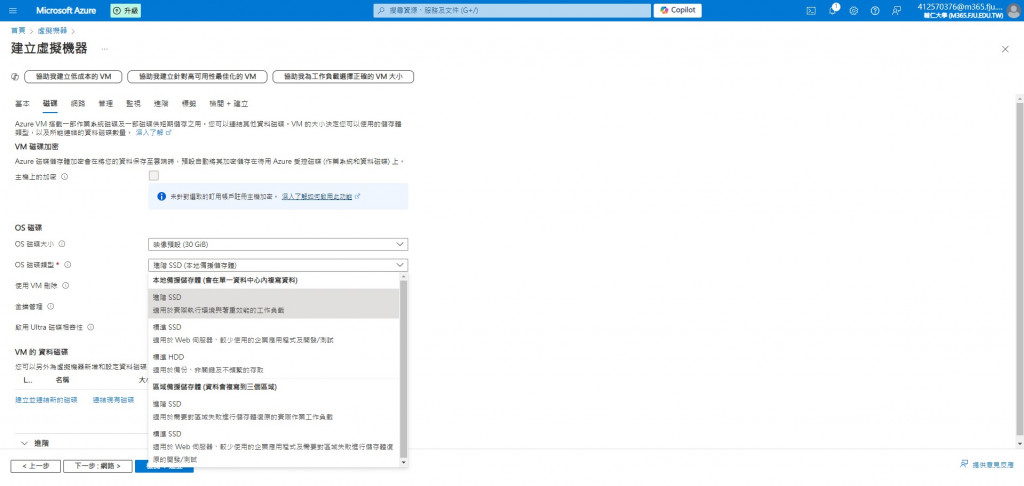Screen dimensions: 1024x486
Task: Focus the resource search box
Action: 512,10
